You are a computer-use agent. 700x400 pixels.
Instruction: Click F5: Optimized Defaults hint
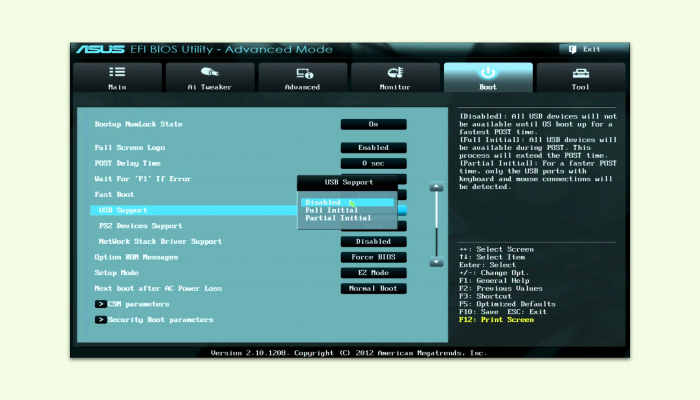point(507,304)
